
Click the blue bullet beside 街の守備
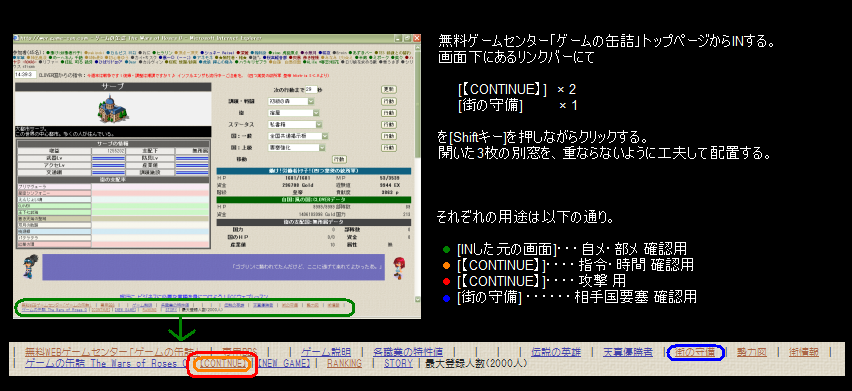pyautogui.click(x=447, y=297)
